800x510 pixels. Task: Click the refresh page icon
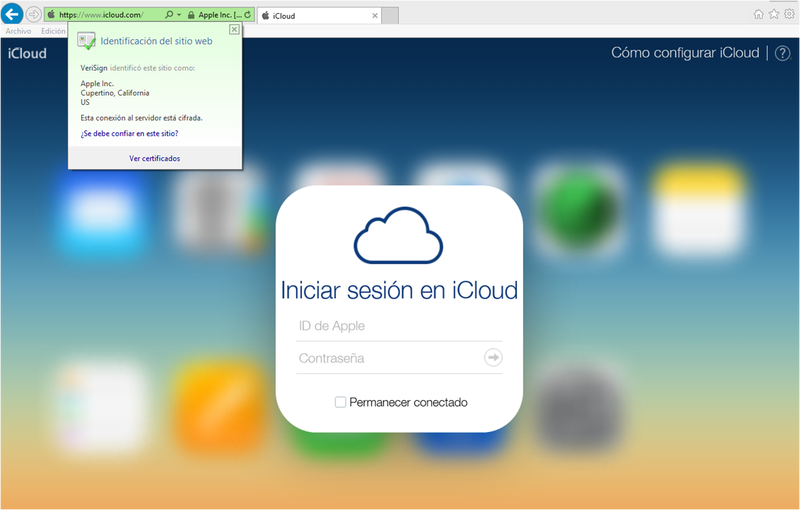pos(248,15)
